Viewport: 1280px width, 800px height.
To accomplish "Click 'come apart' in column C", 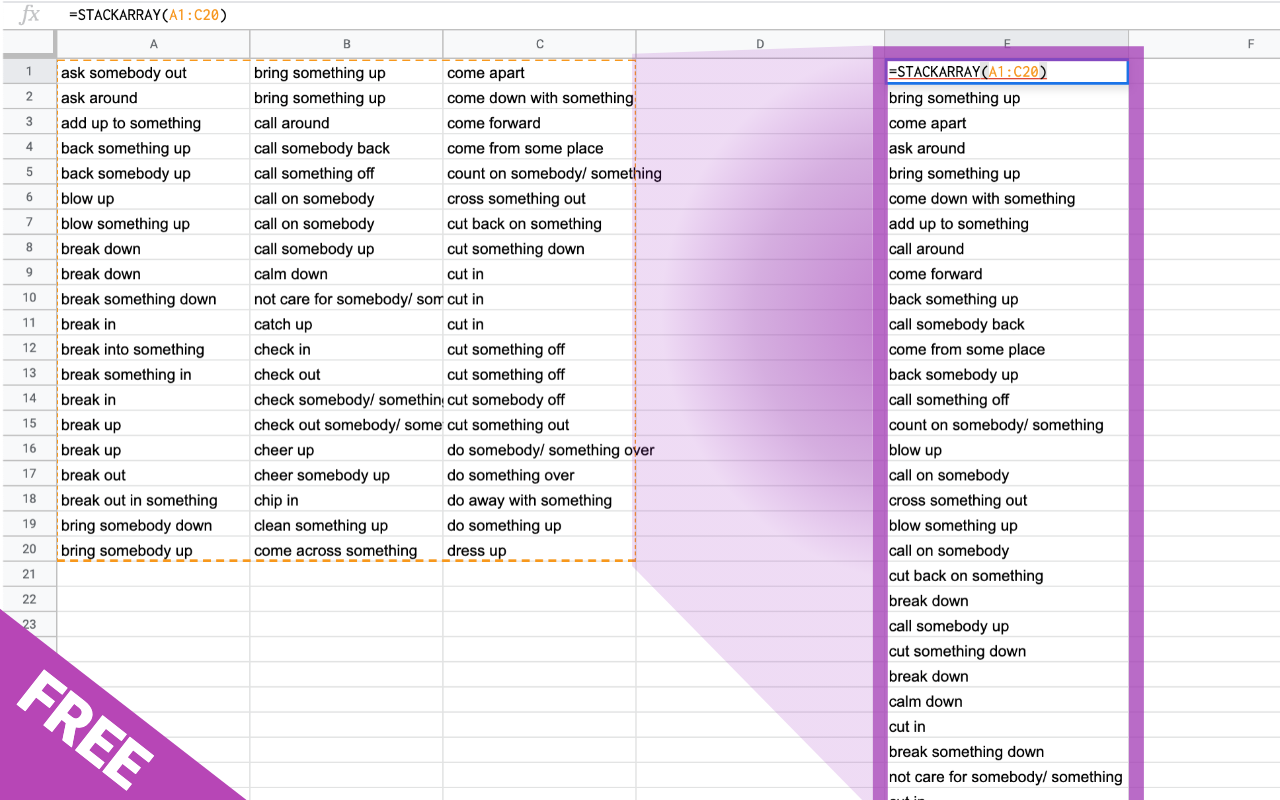I will click(539, 72).
